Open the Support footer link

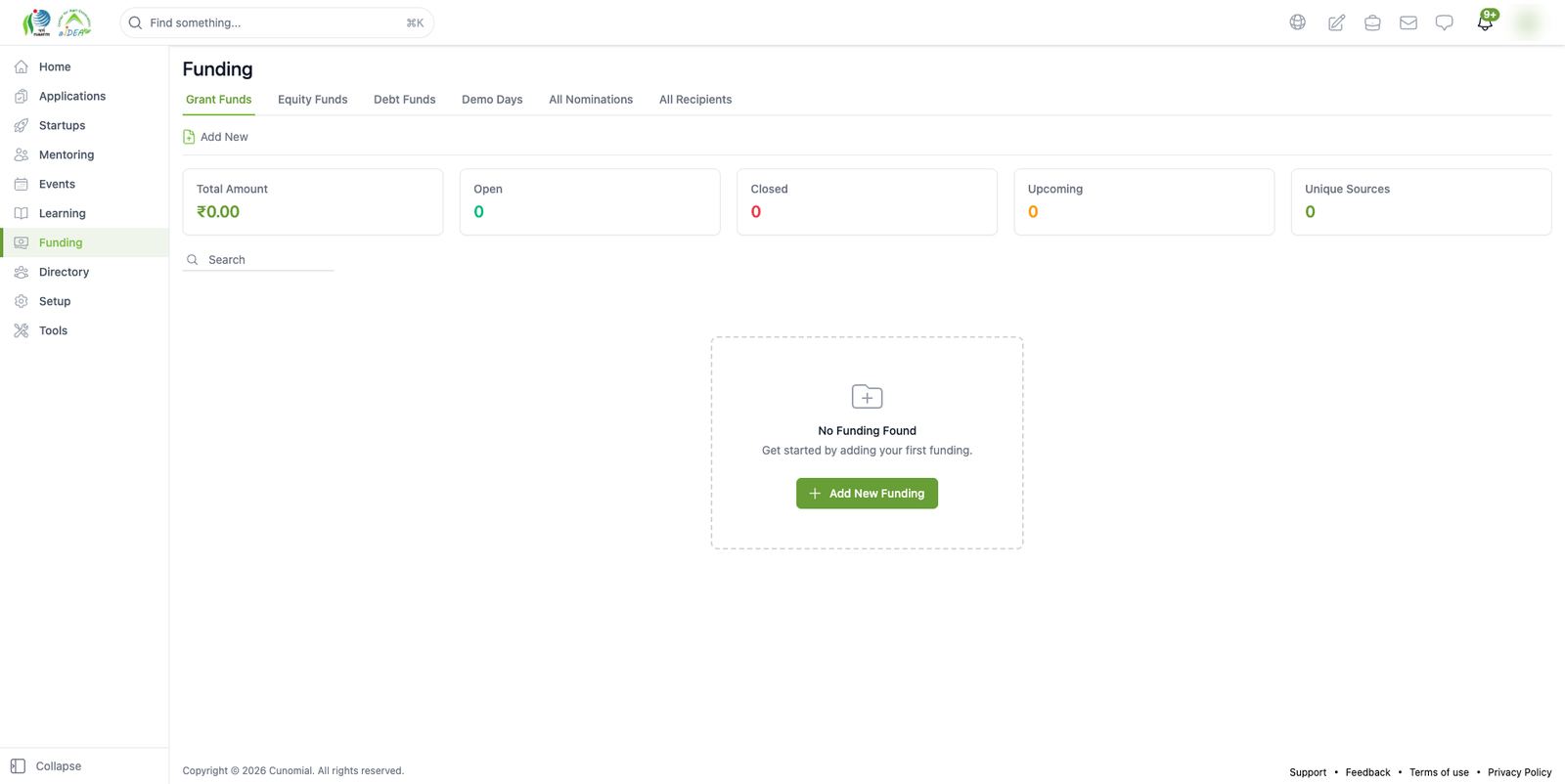[1308, 772]
